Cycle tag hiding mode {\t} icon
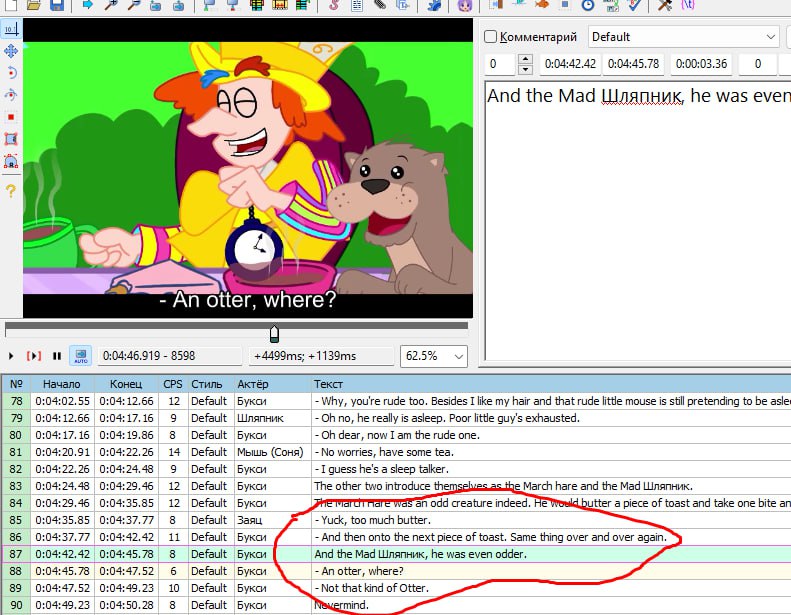791x615 pixels. pyautogui.click(x=688, y=5)
